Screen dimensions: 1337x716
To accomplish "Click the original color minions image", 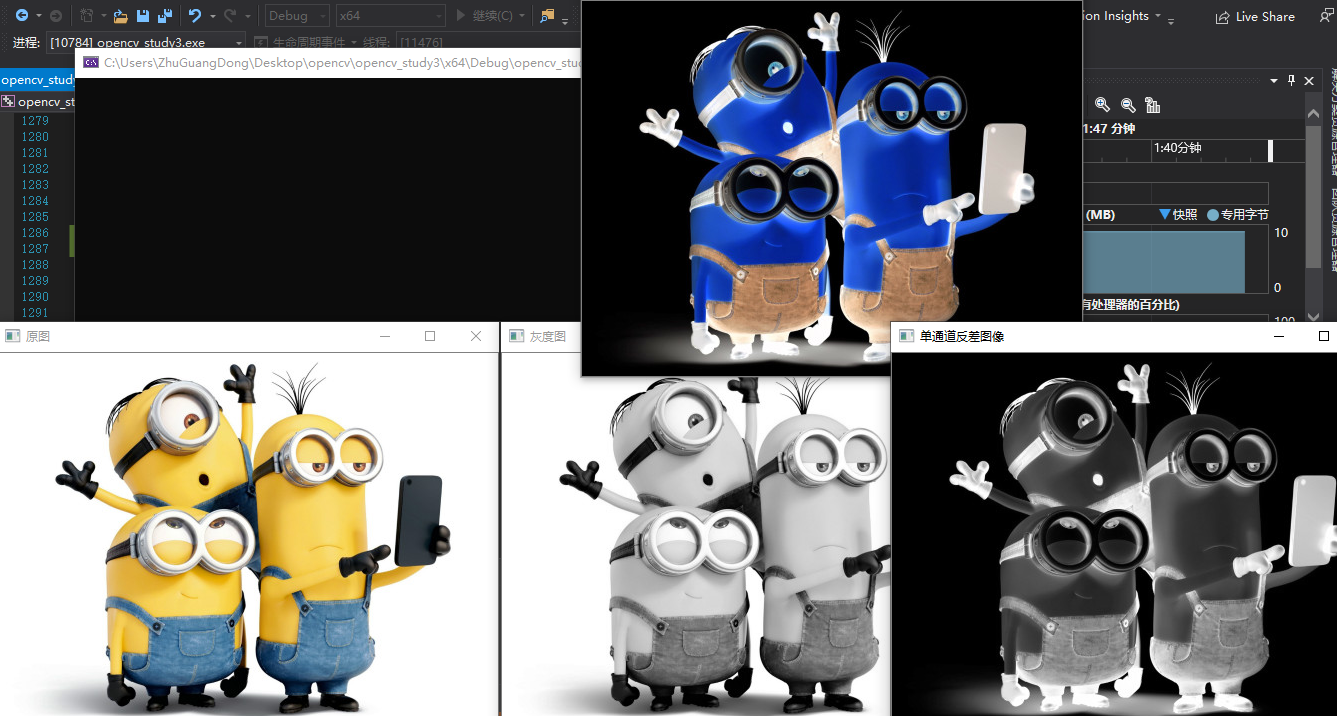I will pyautogui.click(x=249, y=534).
